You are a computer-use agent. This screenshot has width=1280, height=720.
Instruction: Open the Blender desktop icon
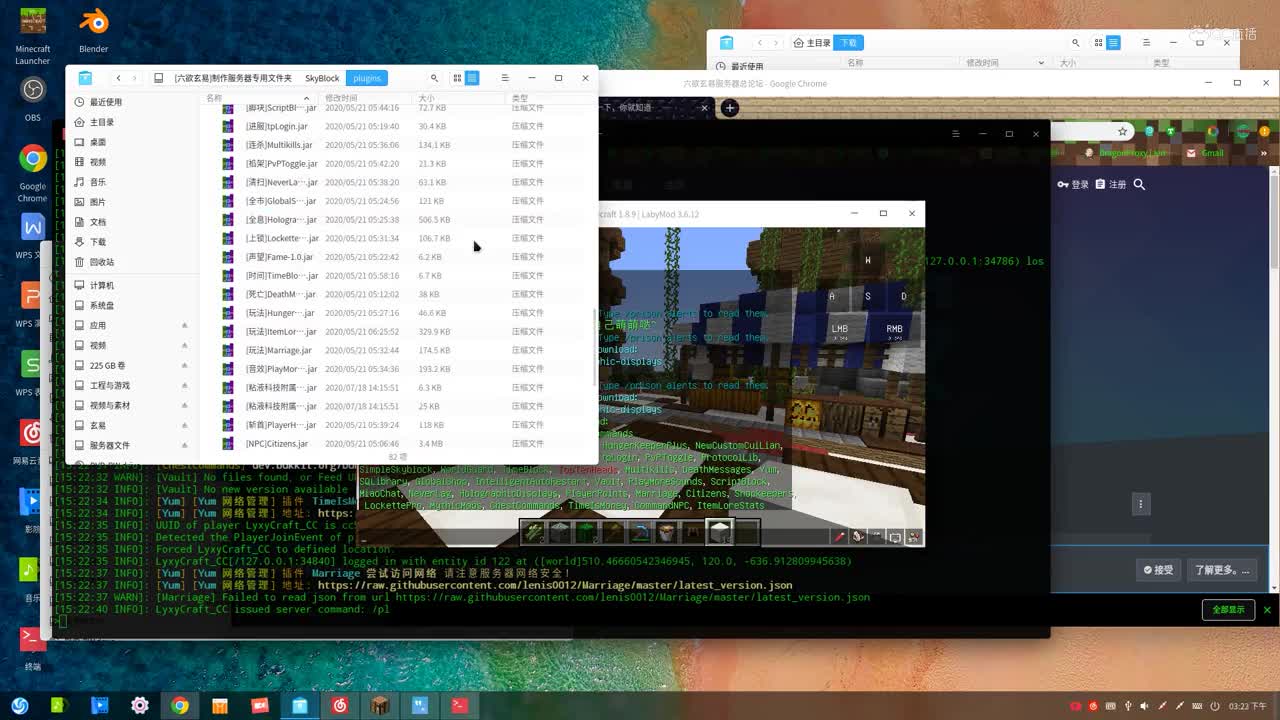(94, 30)
